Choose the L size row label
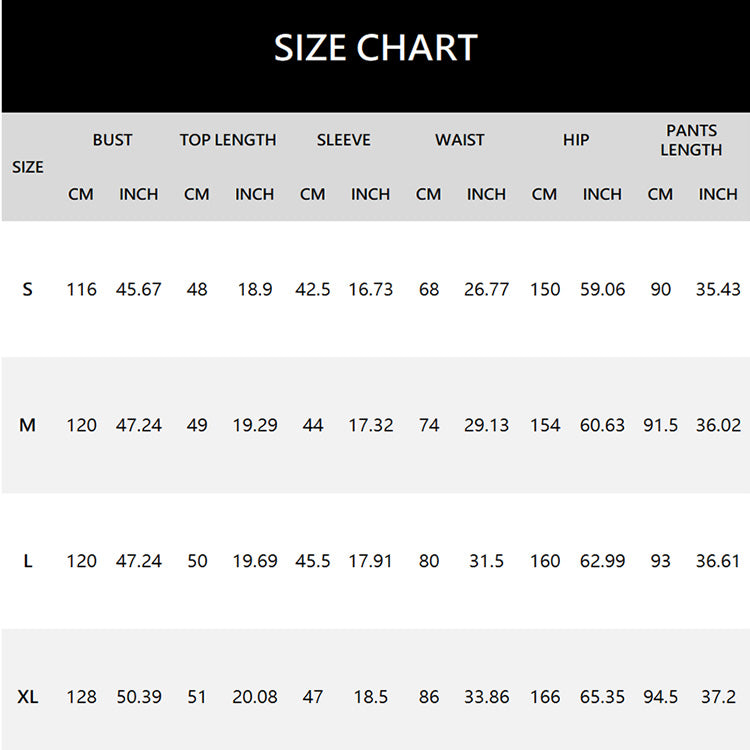Viewport: 750px width, 750px height. click(x=27, y=561)
